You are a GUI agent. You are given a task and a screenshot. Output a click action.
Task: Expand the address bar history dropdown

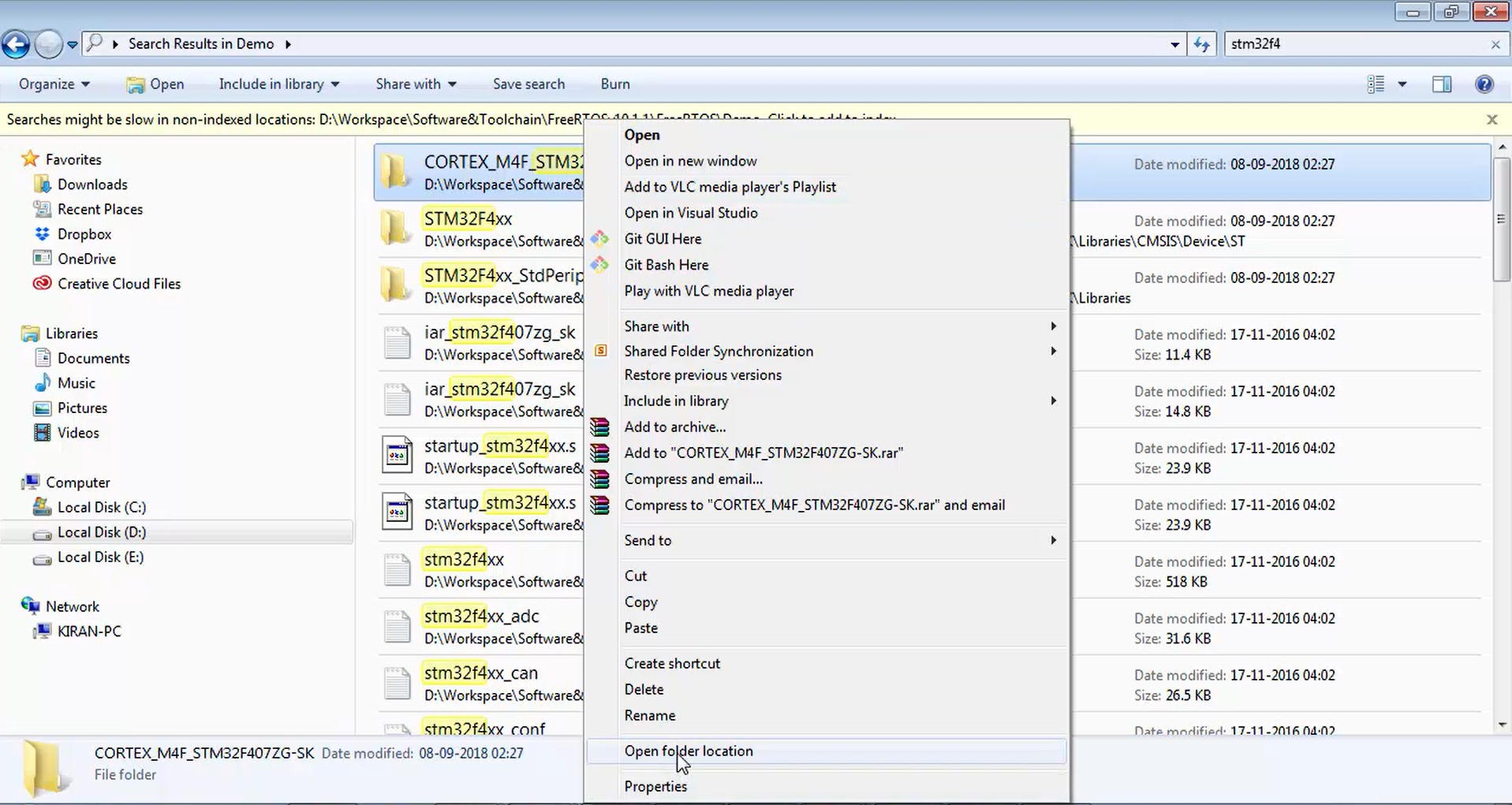pos(1174,44)
